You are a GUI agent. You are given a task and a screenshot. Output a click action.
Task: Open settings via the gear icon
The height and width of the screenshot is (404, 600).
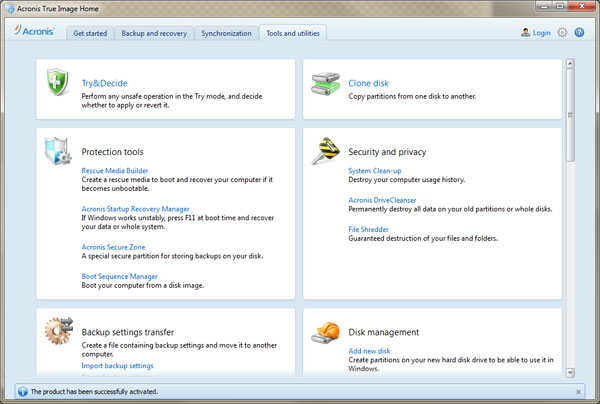click(x=563, y=33)
